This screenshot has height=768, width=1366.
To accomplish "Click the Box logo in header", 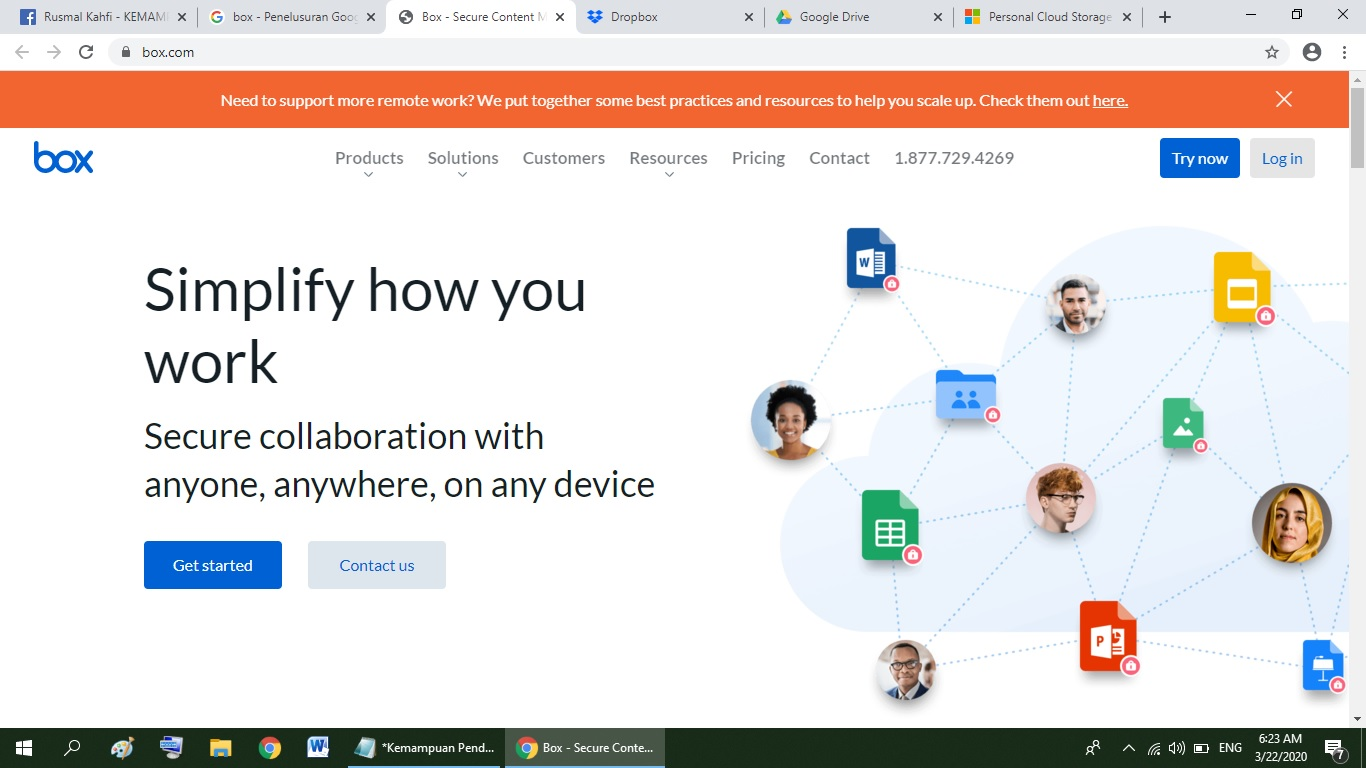I will (63, 158).
